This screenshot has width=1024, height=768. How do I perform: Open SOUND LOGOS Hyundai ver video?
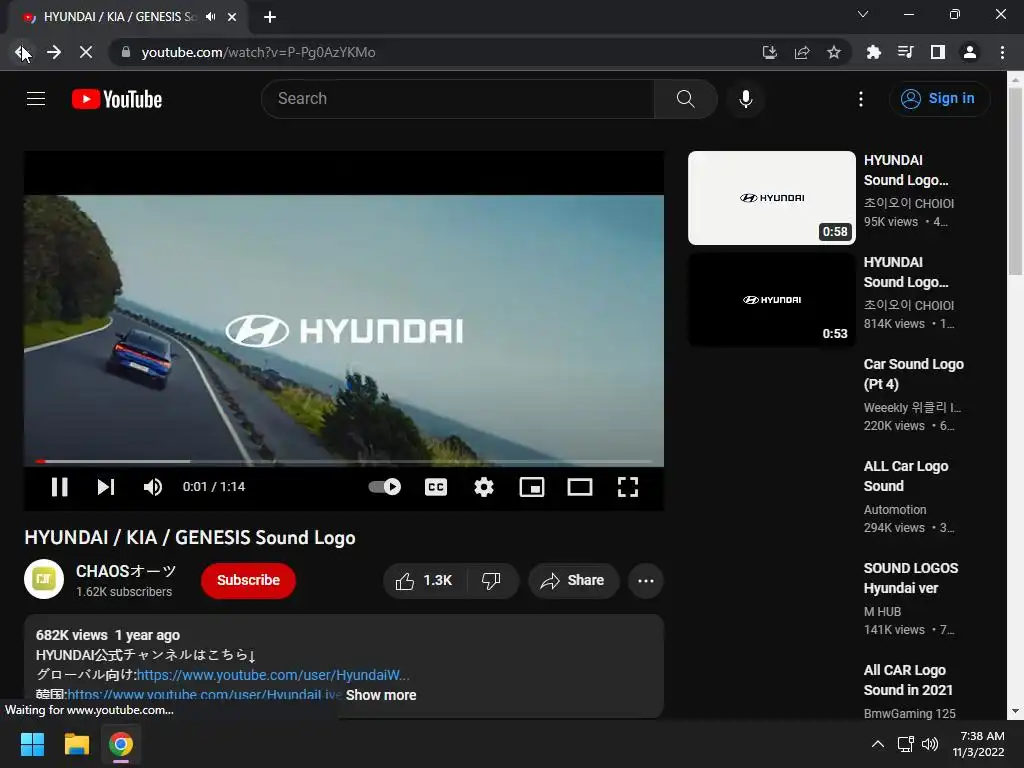coord(910,577)
